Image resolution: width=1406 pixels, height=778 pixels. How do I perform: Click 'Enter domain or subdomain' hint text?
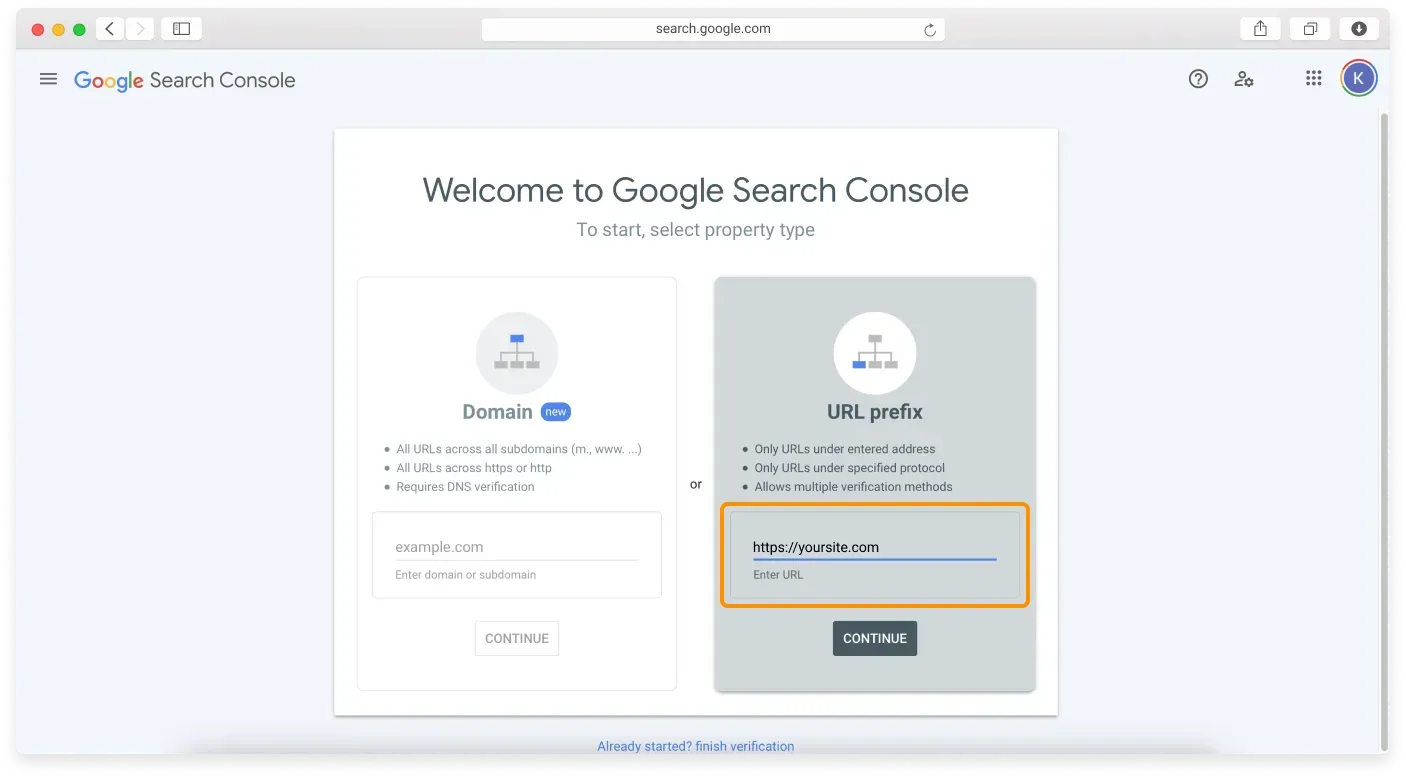click(465, 575)
